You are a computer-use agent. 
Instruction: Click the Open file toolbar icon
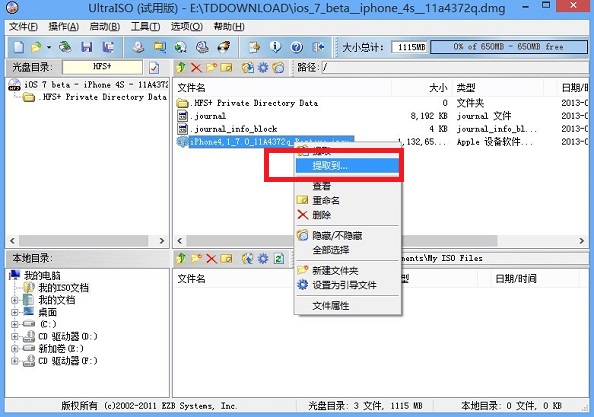point(36,47)
